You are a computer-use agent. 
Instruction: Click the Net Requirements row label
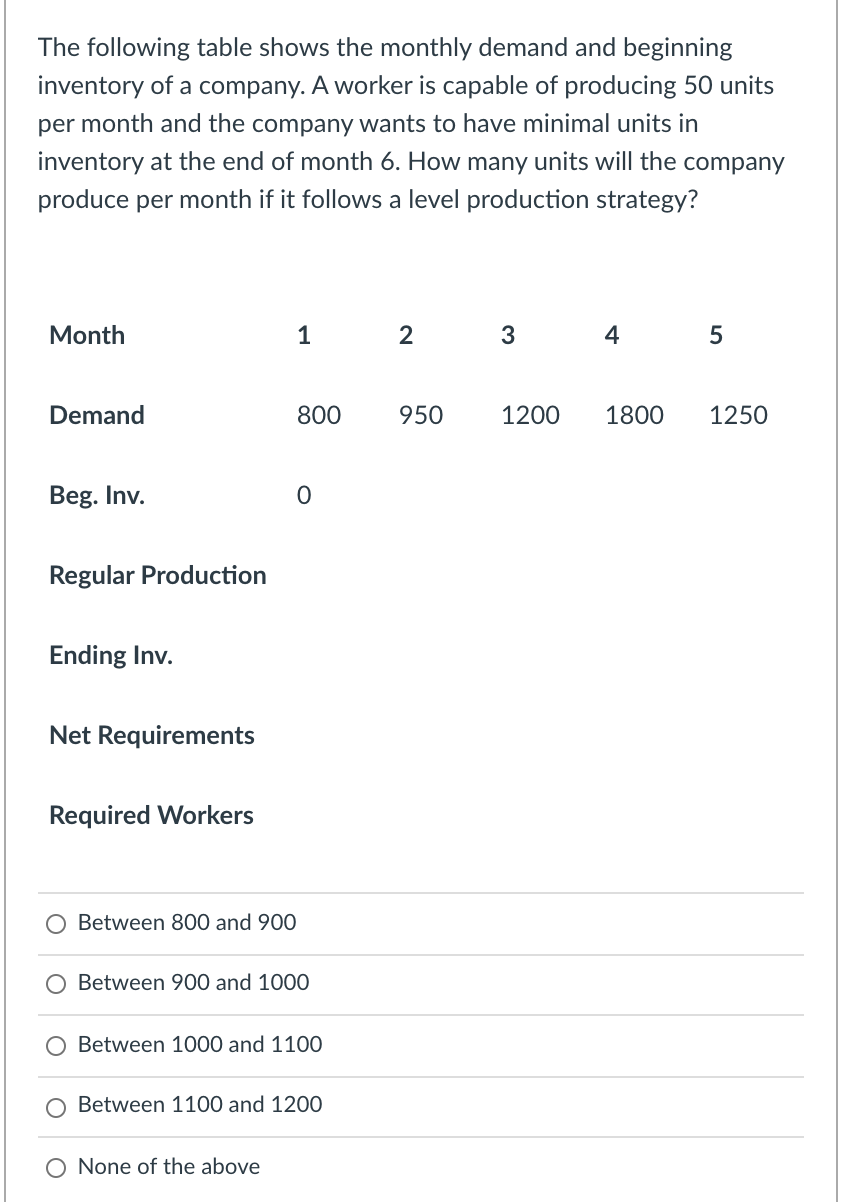(x=151, y=735)
